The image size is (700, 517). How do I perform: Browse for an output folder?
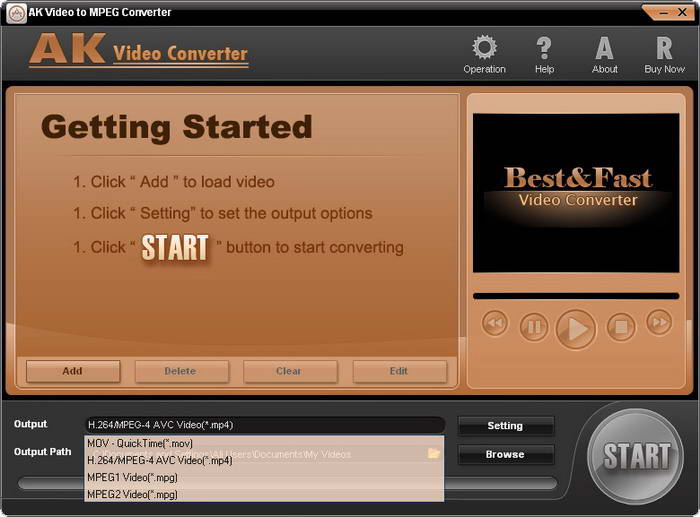(505, 454)
